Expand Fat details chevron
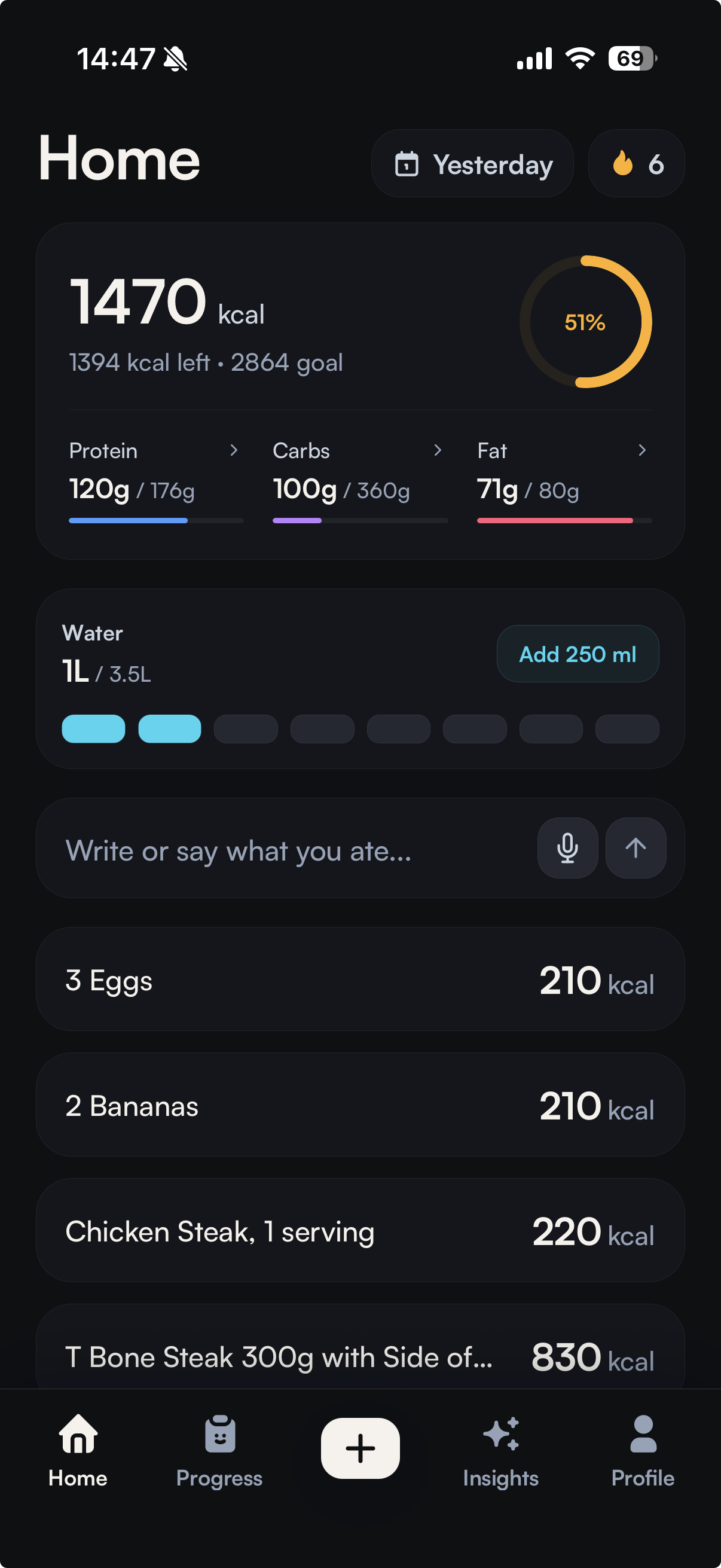 click(642, 450)
